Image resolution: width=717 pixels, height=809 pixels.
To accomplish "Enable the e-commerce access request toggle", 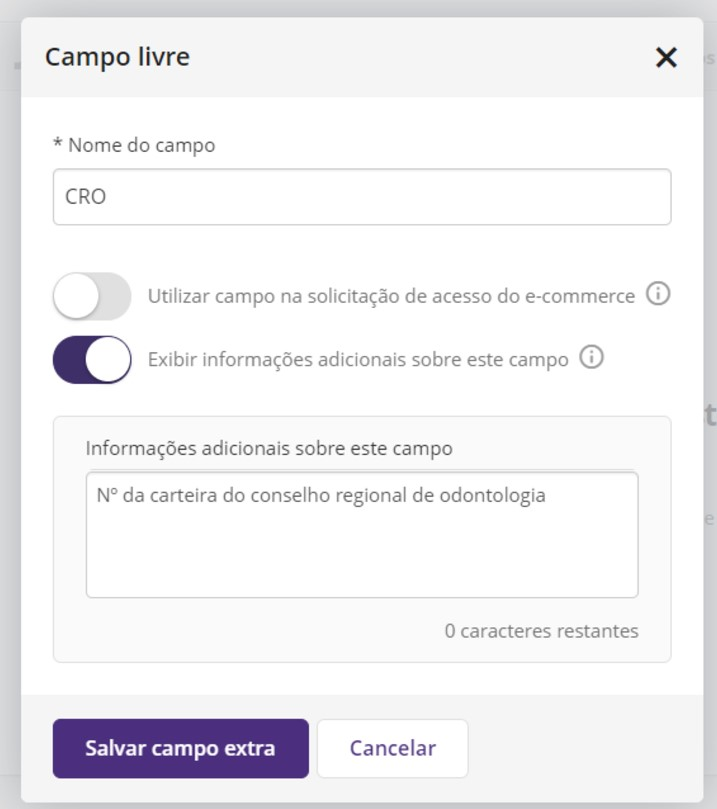I will pyautogui.click(x=92, y=296).
